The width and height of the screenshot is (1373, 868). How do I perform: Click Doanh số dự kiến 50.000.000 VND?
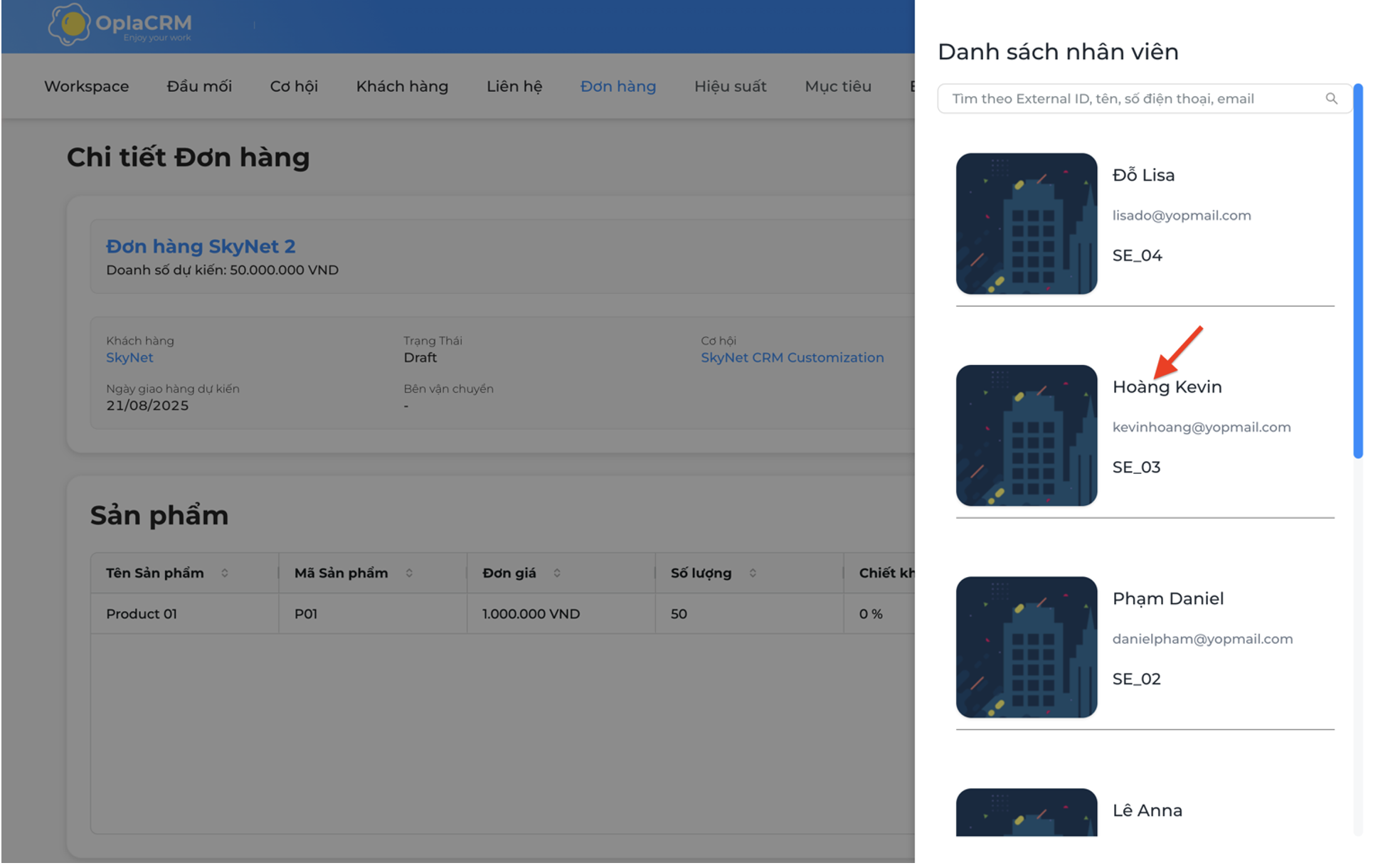click(x=223, y=271)
